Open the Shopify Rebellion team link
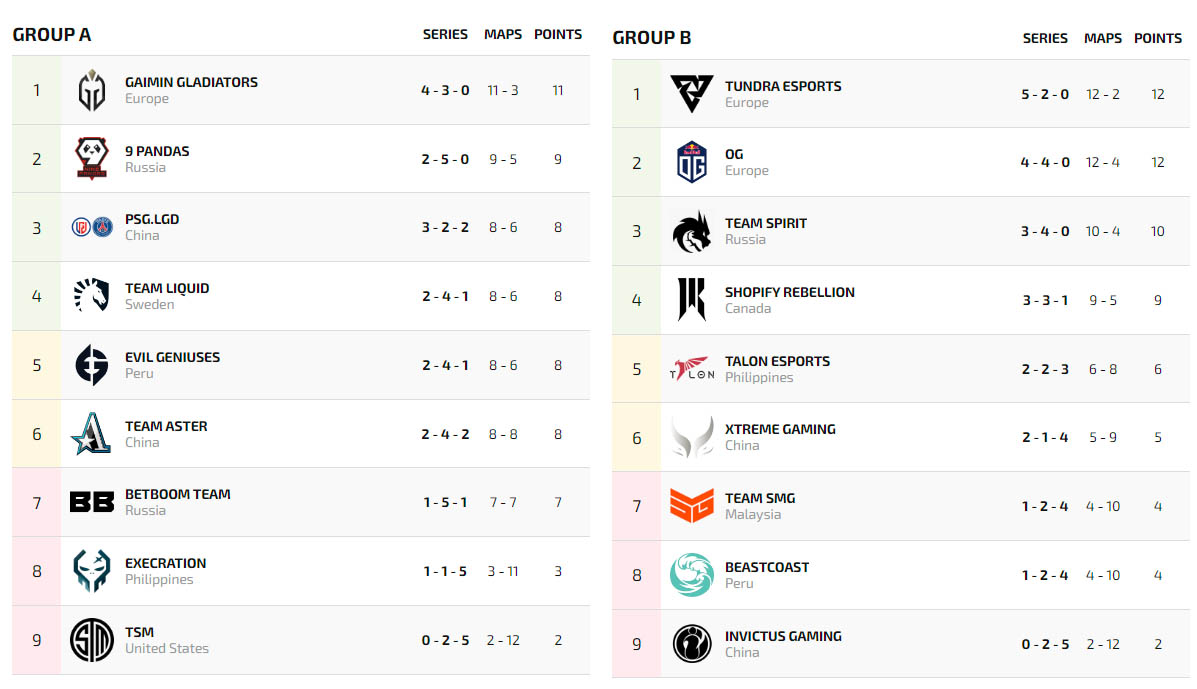 (789, 293)
